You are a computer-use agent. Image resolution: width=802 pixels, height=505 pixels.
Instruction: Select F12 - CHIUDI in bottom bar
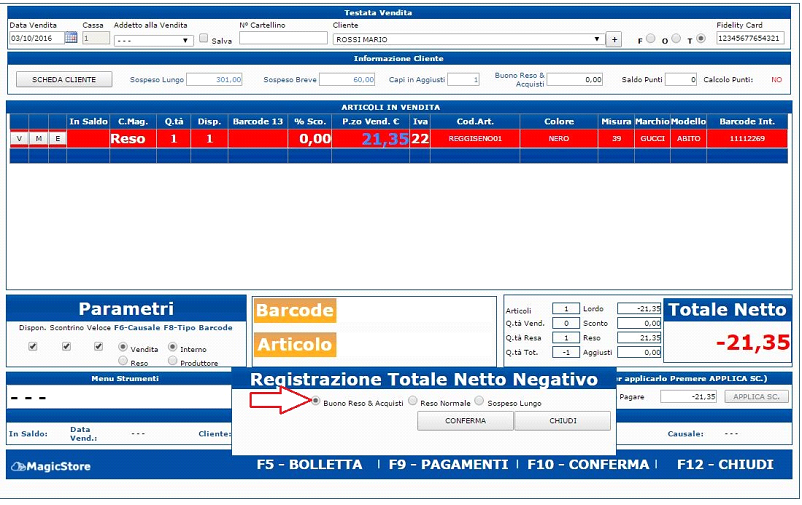[x=725, y=465]
